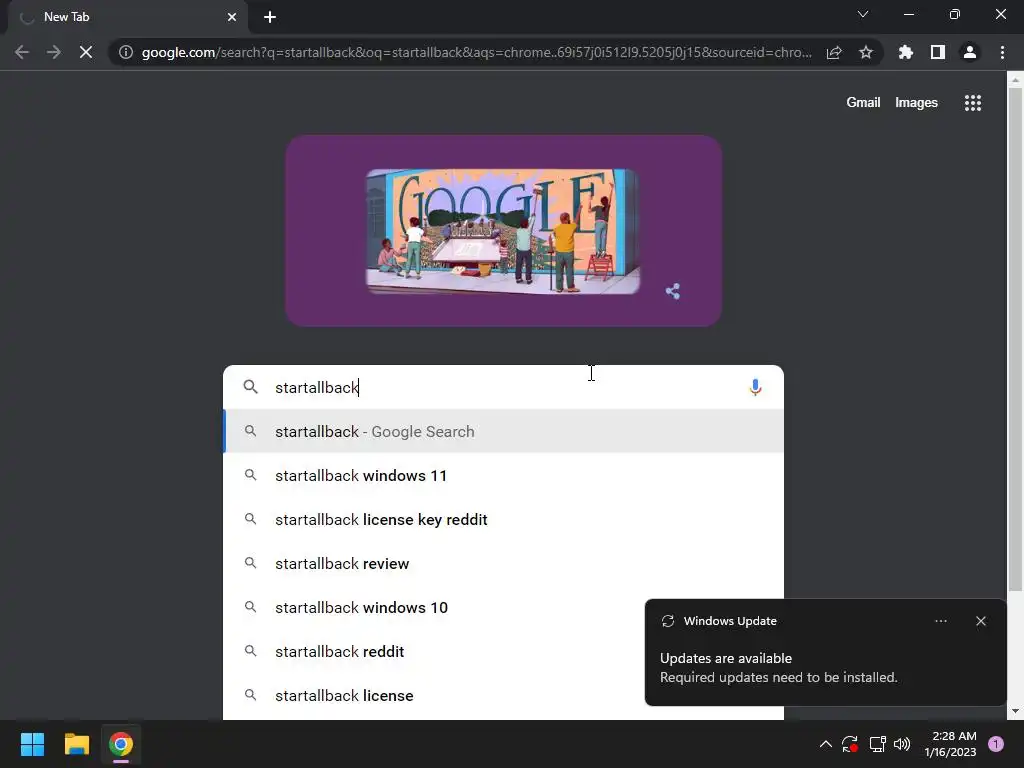Viewport: 1024px width, 768px height.
Task: Open the Windows Start menu
Action: click(32, 744)
